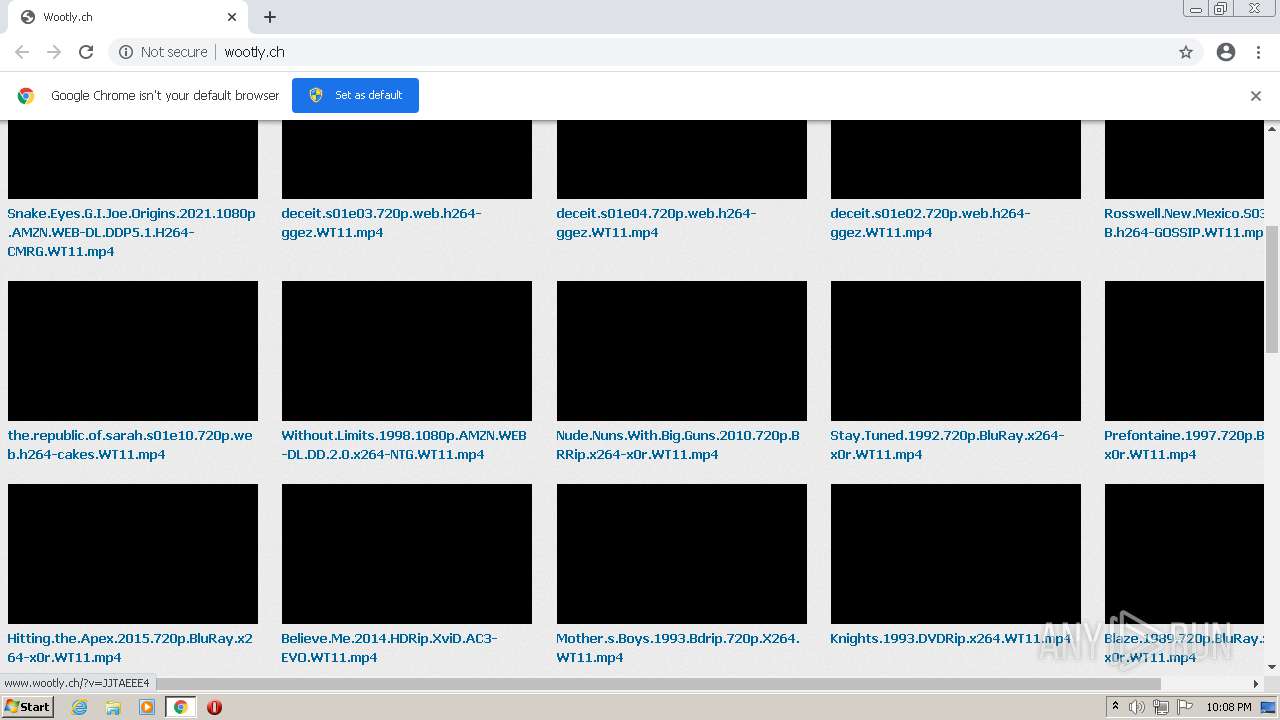Click the browser Forward arrow
Screen dimensions: 1280x720
click(x=54, y=52)
